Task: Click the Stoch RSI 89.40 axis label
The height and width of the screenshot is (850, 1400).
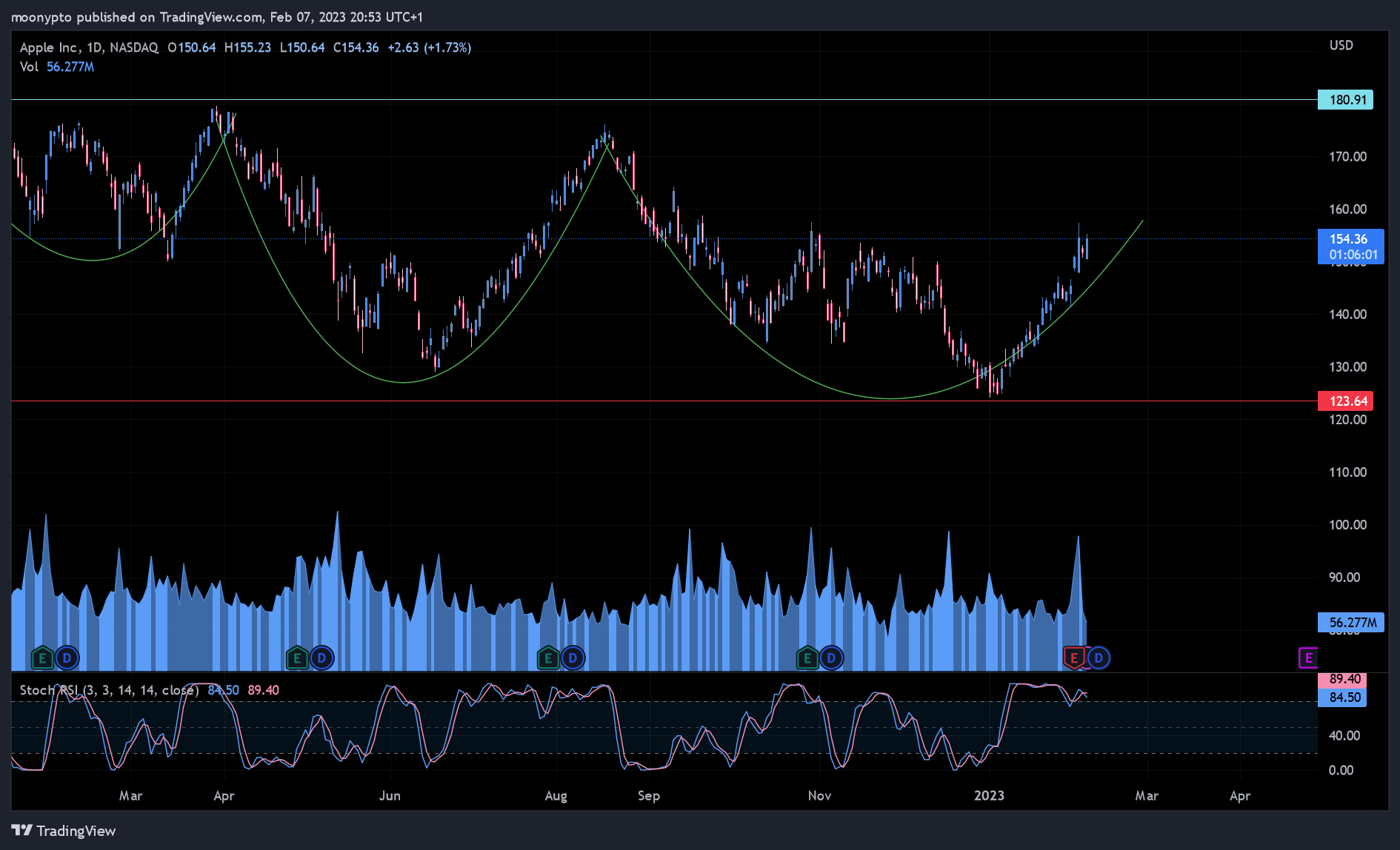Action: (x=1343, y=679)
